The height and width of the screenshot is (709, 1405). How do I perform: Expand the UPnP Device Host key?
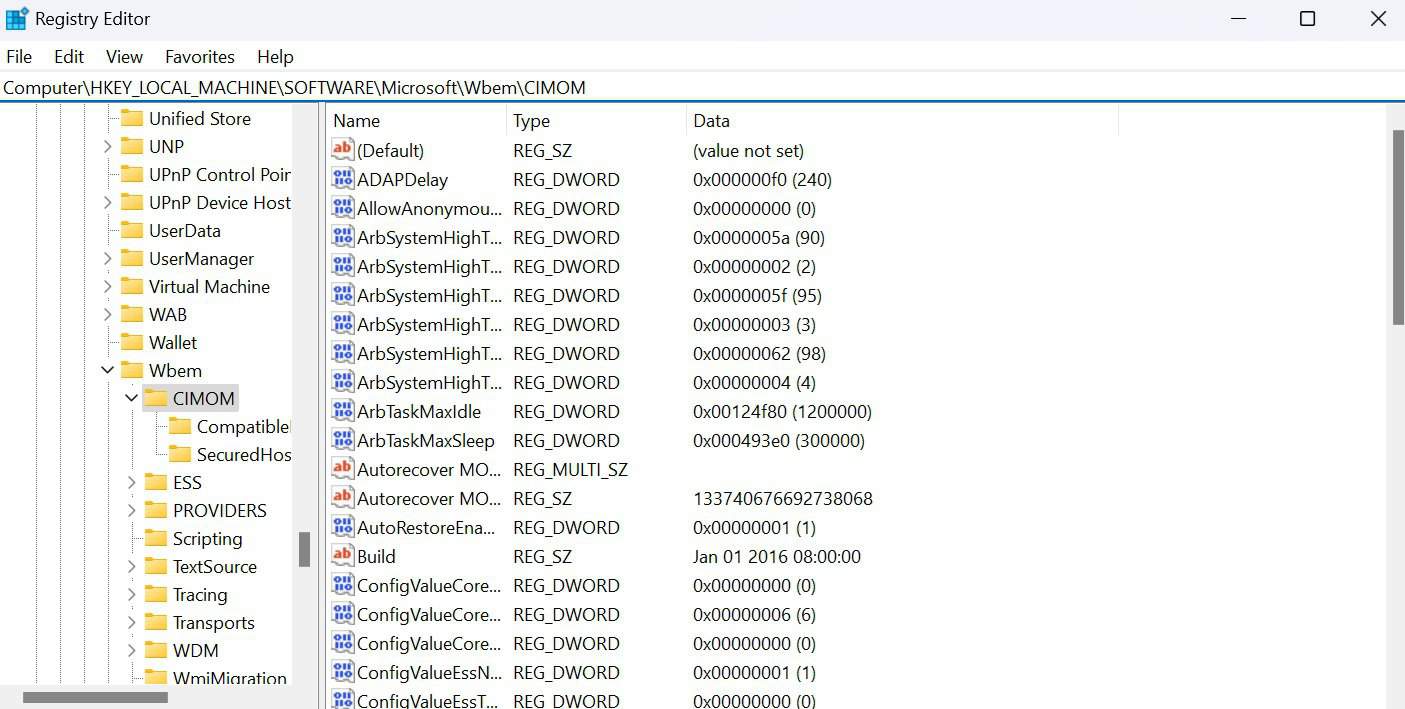108,202
